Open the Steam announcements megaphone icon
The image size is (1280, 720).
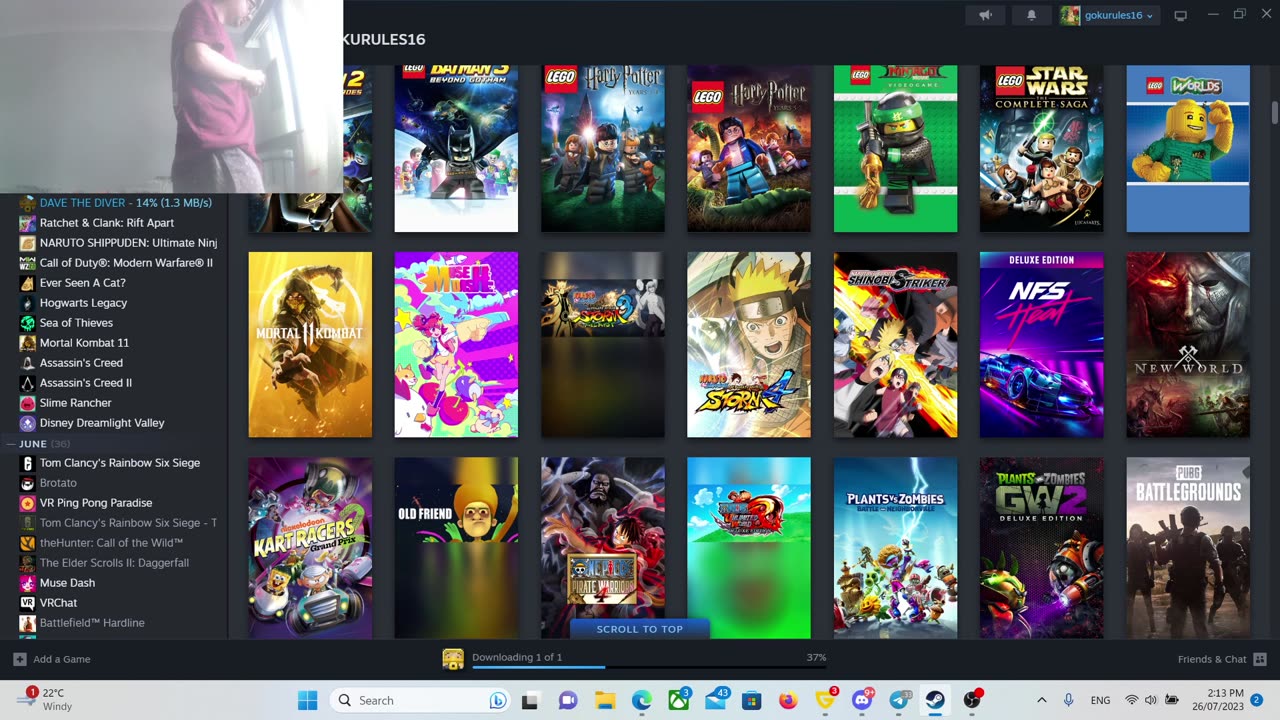click(x=985, y=15)
